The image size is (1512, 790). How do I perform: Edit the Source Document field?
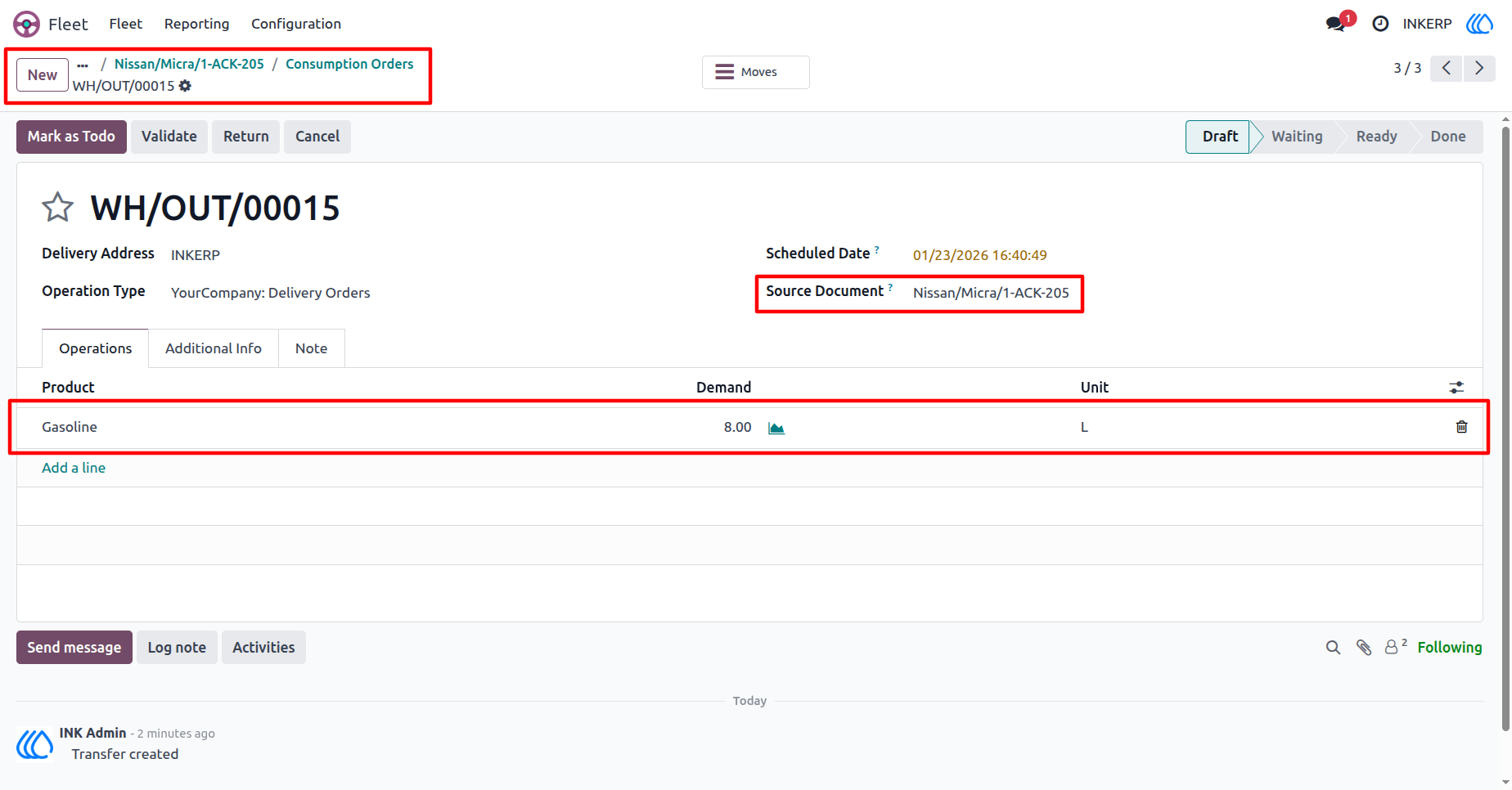coord(991,293)
